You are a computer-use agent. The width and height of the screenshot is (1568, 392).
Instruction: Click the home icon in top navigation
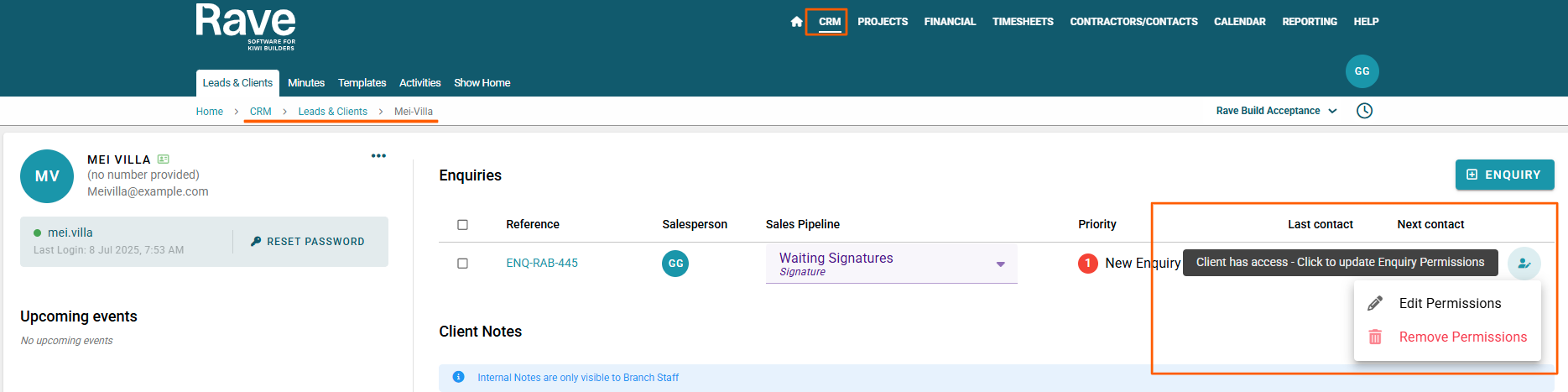coord(796,22)
